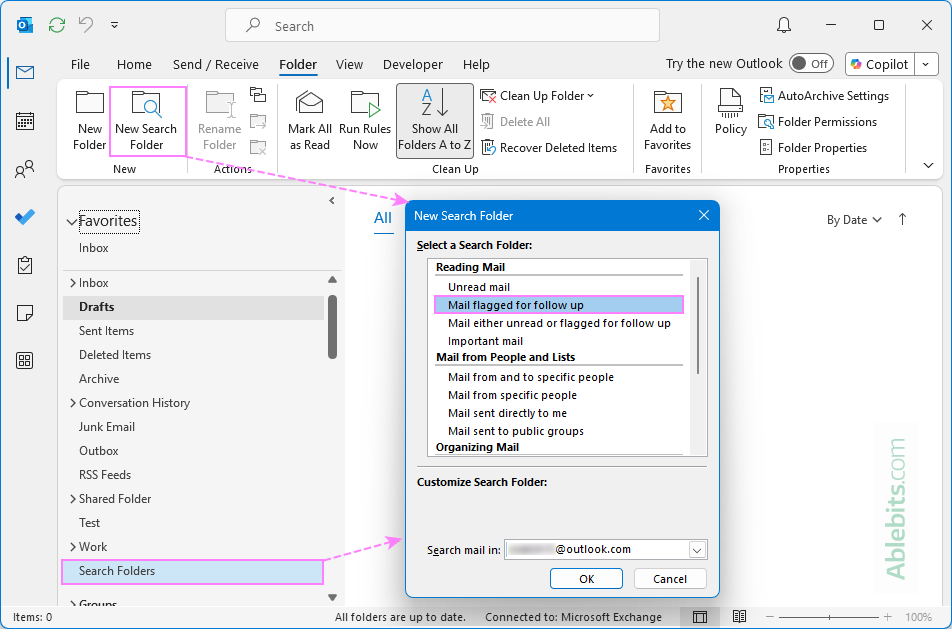Viewport: 952px width, 629px height.
Task: Run Rules Now in the ribbon
Action: (365, 120)
